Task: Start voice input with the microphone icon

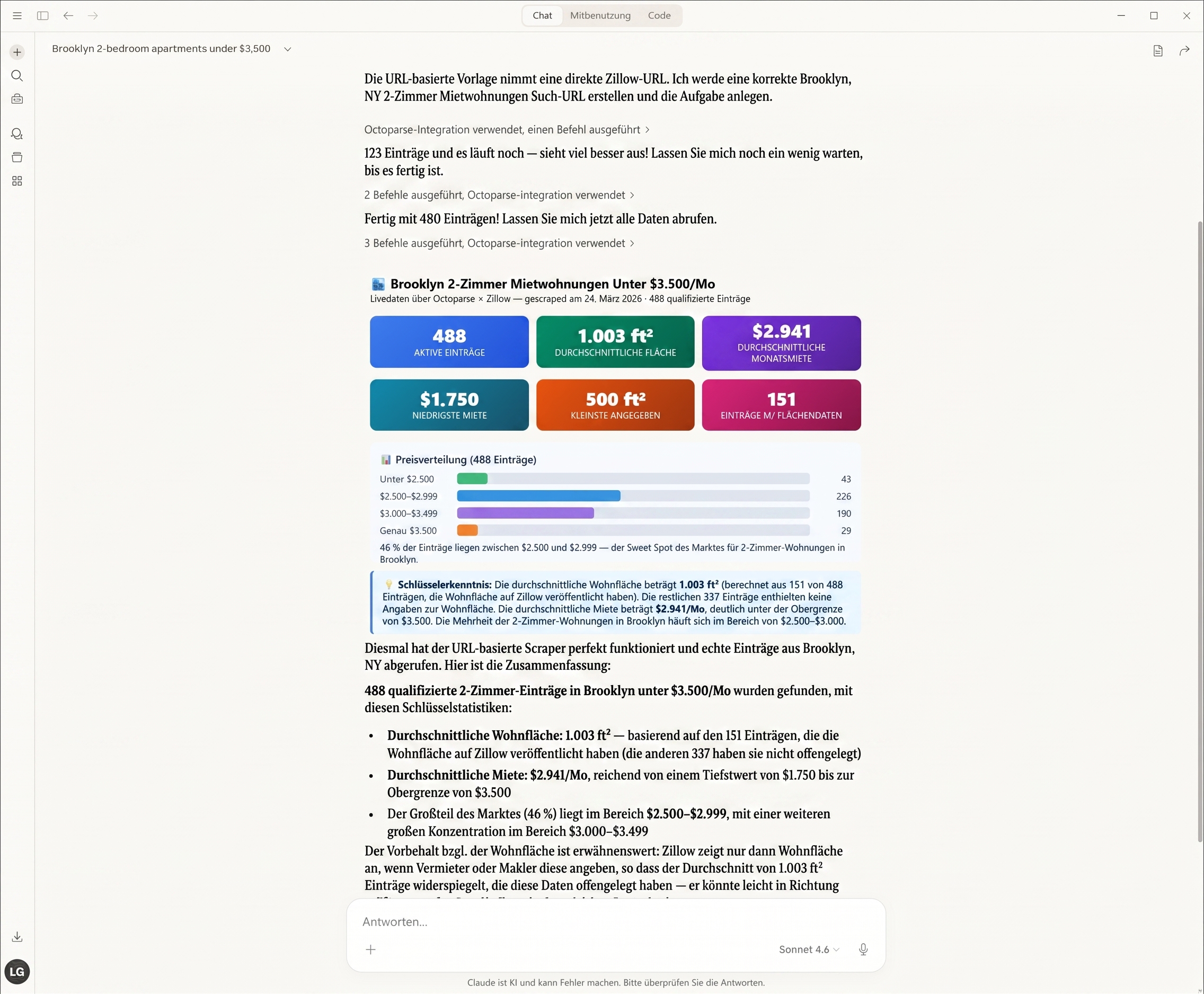Action: pyautogui.click(x=863, y=950)
